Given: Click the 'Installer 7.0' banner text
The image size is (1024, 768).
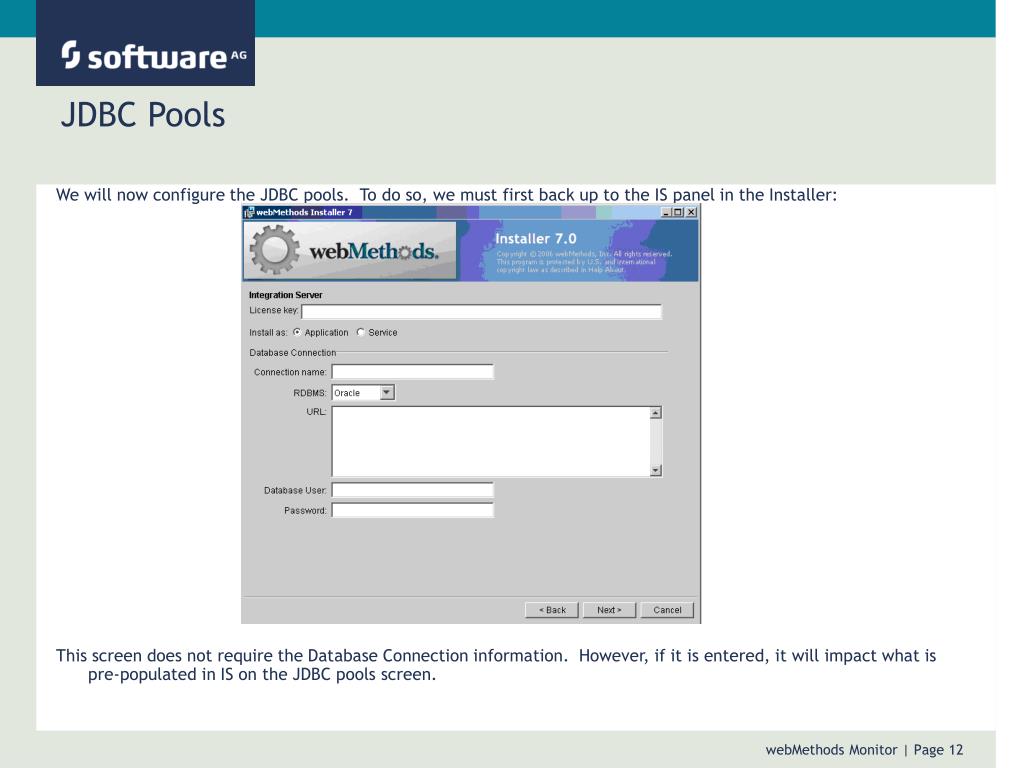Looking at the screenshot, I should 536,239.
